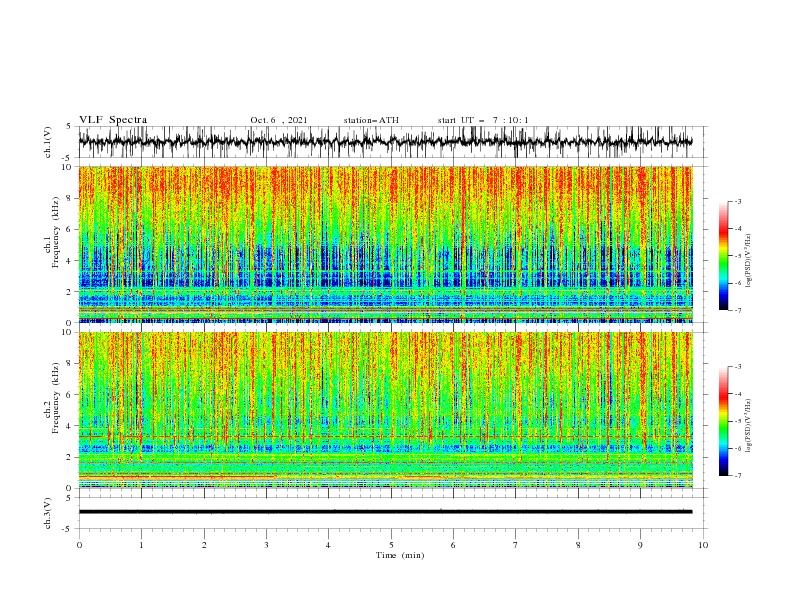Click inside the ch.2 spectrogram panel
Screen dimensions: 792x612
(385, 410)
